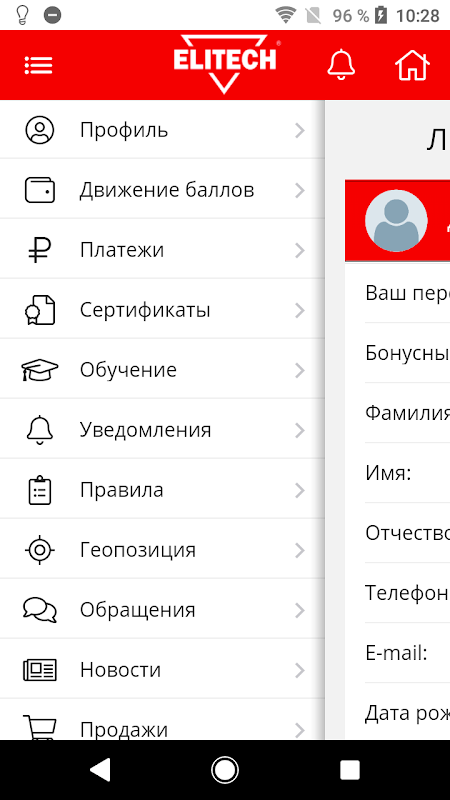Tap the chevron next to Уведомления
The width and height of the screenshot is (450, 800).
point(300,430)
